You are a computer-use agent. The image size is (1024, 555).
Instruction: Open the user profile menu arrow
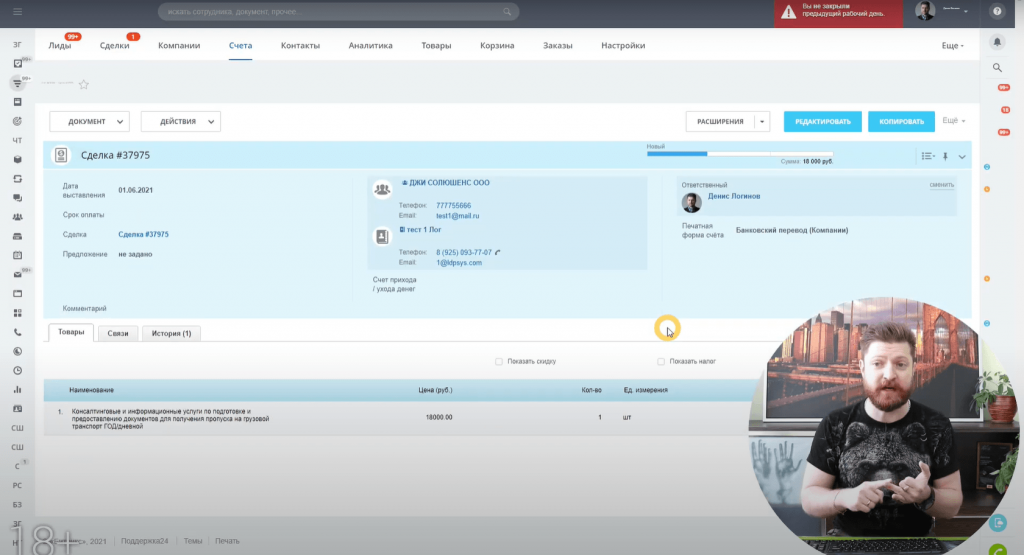(x=966, y=11)
